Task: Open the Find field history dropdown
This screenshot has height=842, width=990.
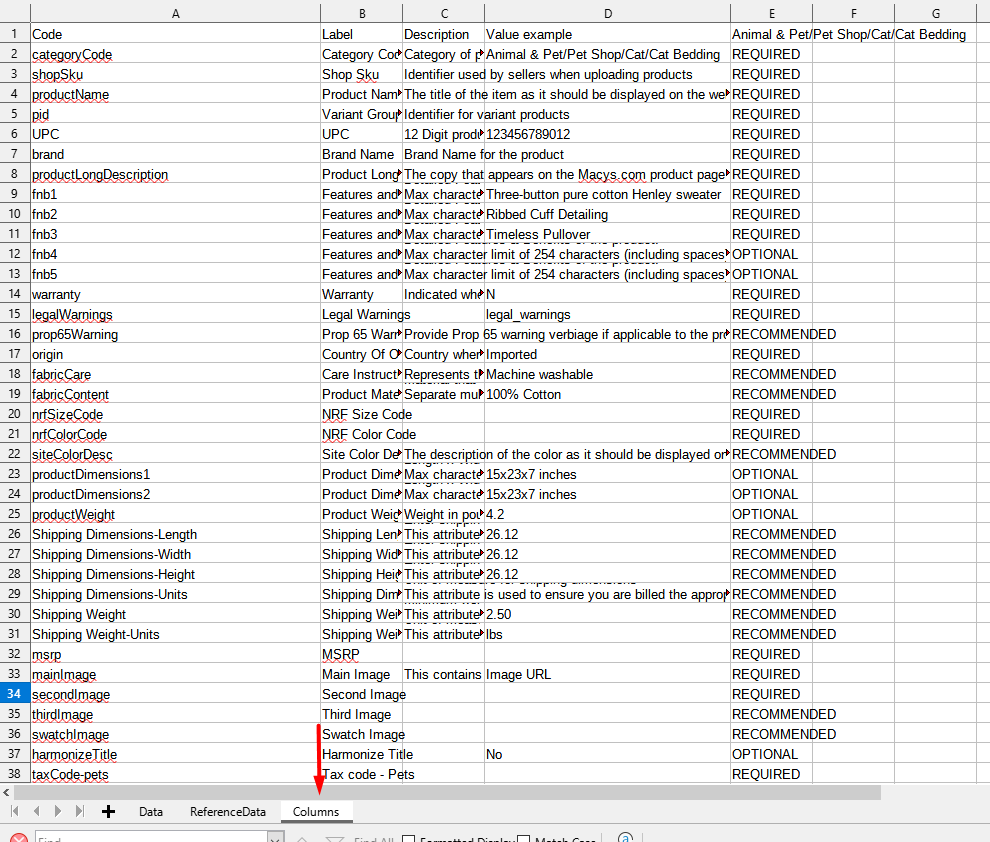Action: pos(276,838)
